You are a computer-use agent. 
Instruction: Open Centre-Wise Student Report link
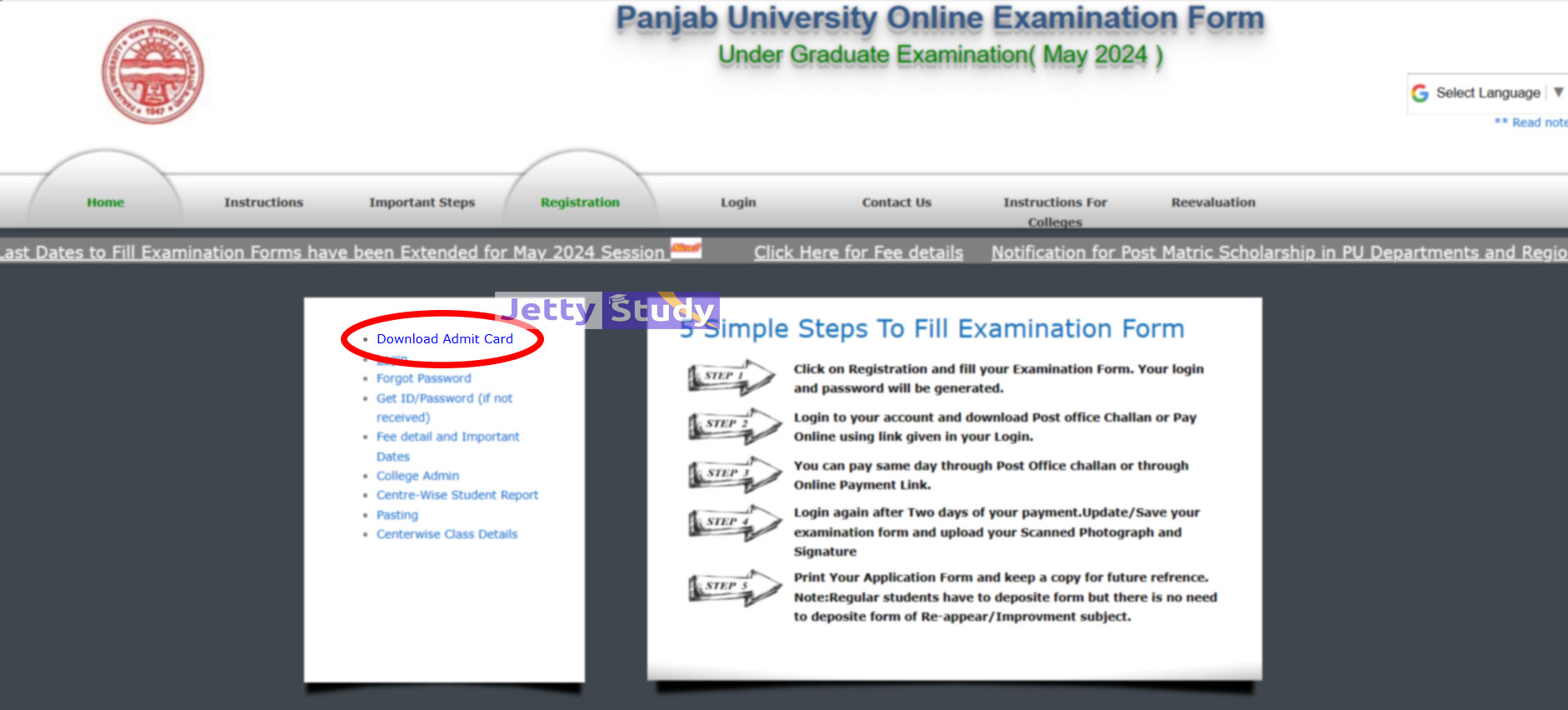click(x=457, y=495)
